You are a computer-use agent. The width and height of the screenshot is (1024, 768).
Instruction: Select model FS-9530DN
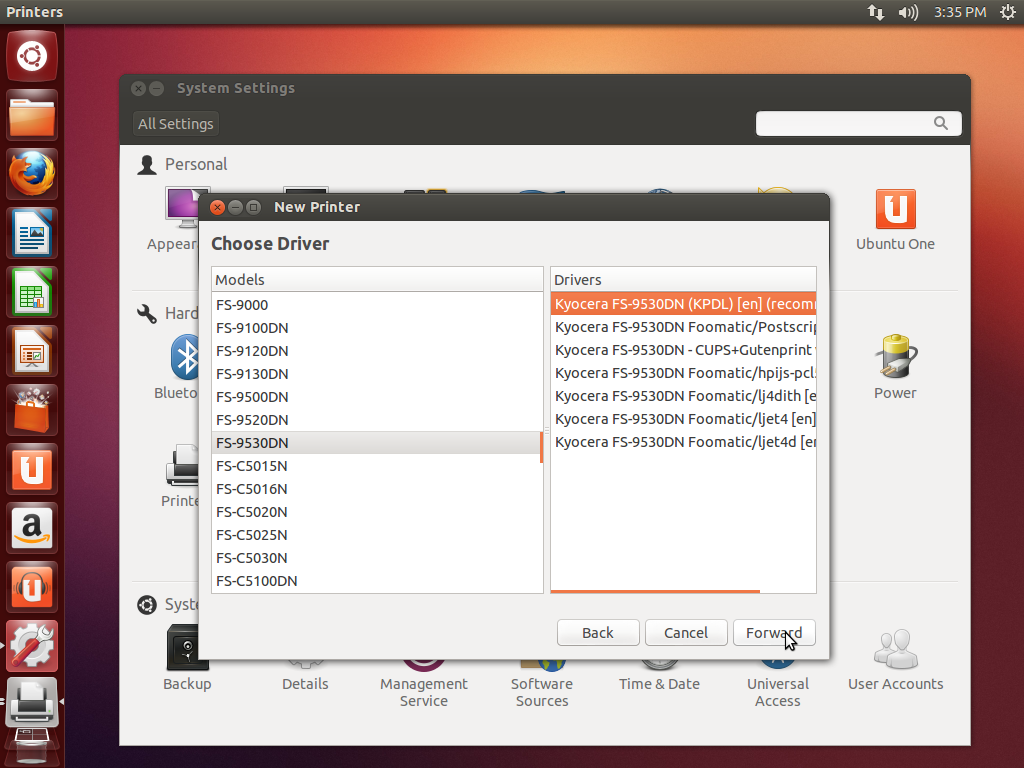pyautogui.click(x=376, y=443)
